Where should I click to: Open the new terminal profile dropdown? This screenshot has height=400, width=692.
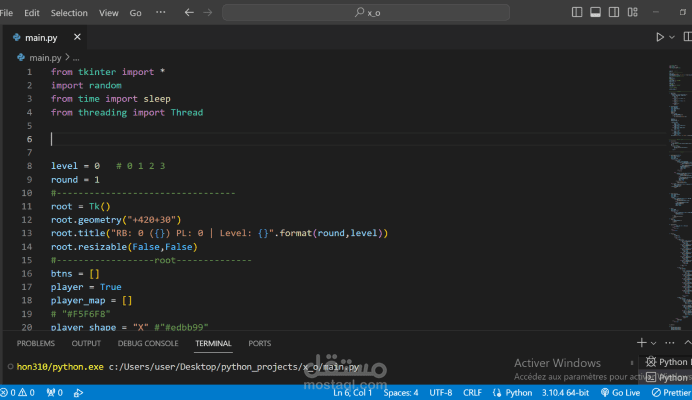(x=654, y=343)
